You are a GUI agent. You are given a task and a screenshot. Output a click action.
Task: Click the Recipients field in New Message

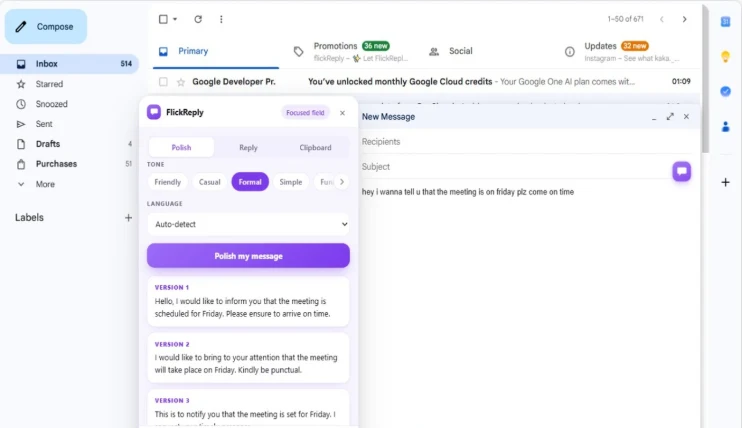pyautogui.click(x=526, y=142)
